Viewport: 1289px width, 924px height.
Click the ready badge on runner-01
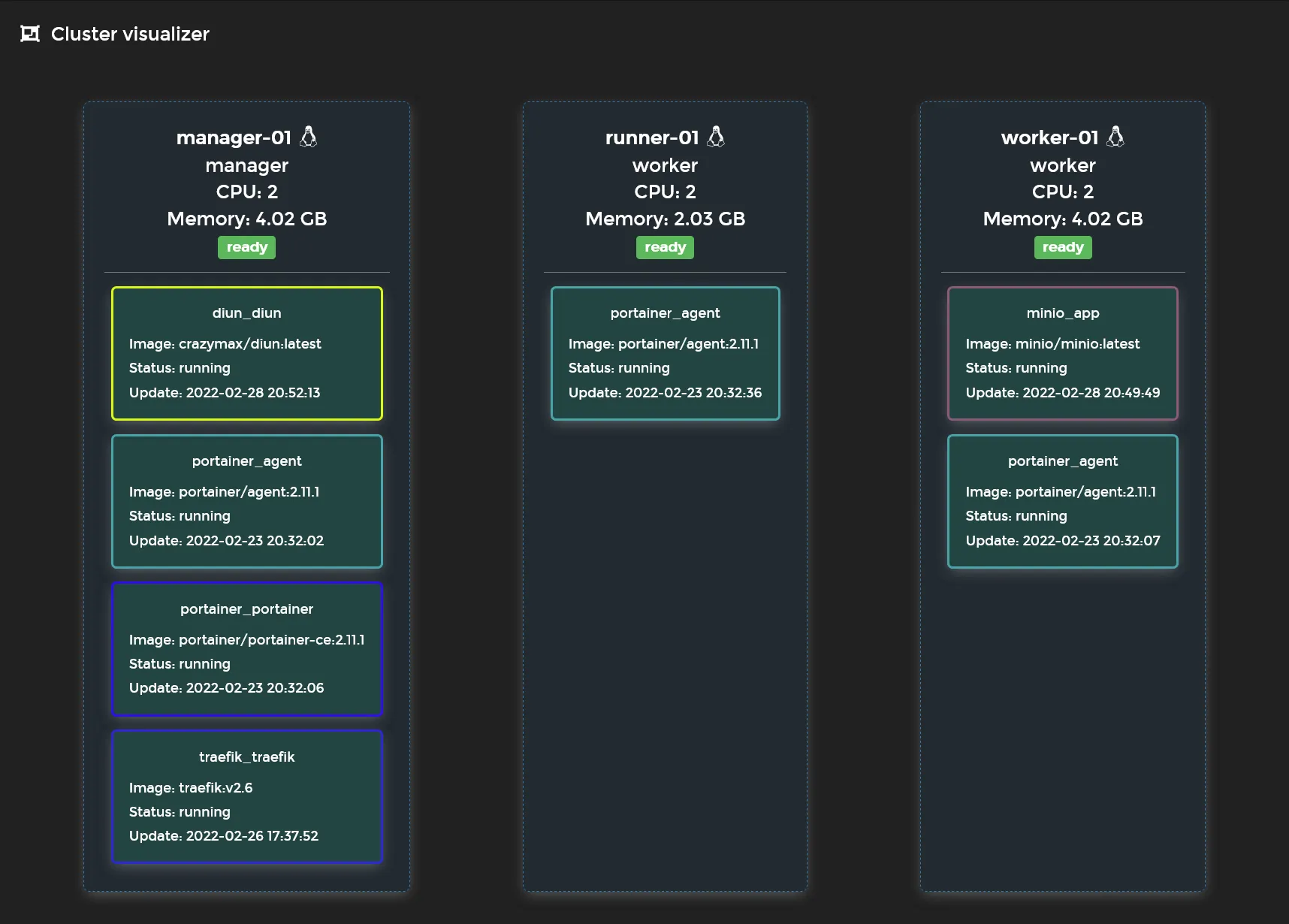(665, 247)
